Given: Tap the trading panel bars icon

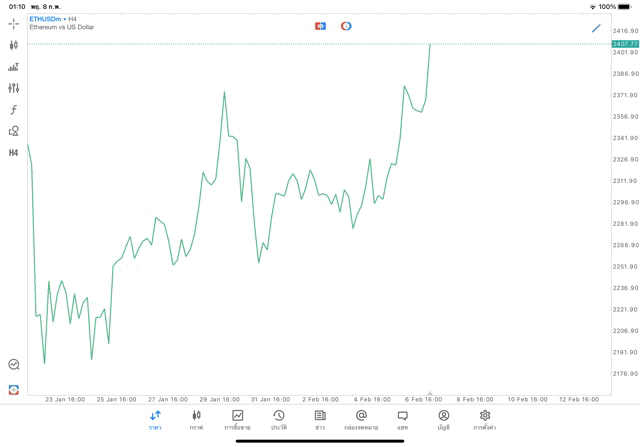Looking at the screenshot, I should pyautogui.click(x=13, y=67).
